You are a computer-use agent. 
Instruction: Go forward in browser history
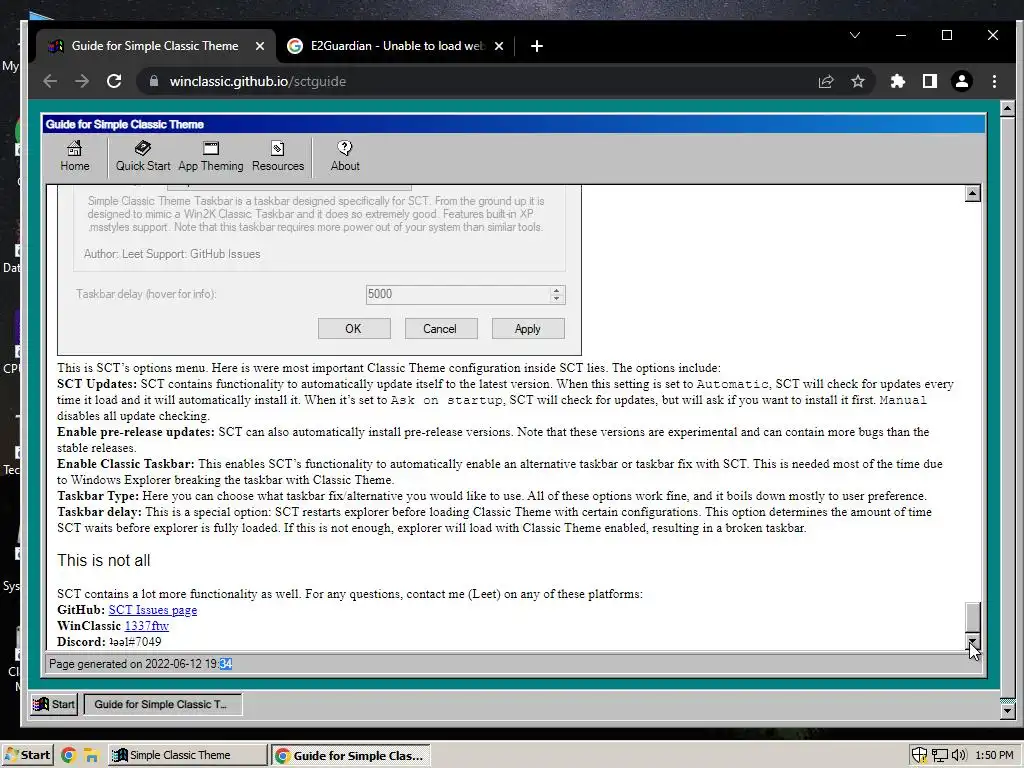(82, 81)
